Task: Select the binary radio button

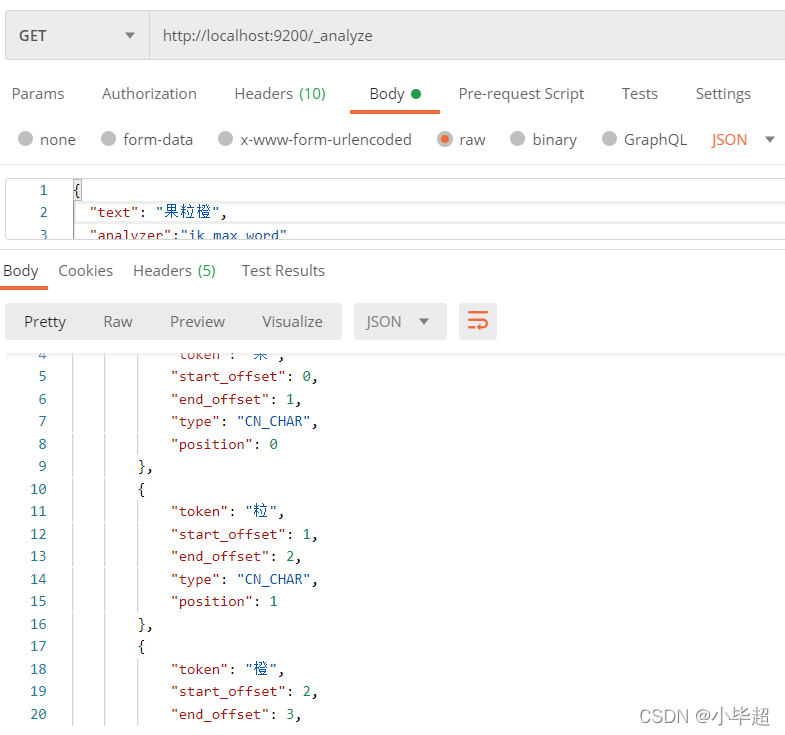Action: [517, 139]
